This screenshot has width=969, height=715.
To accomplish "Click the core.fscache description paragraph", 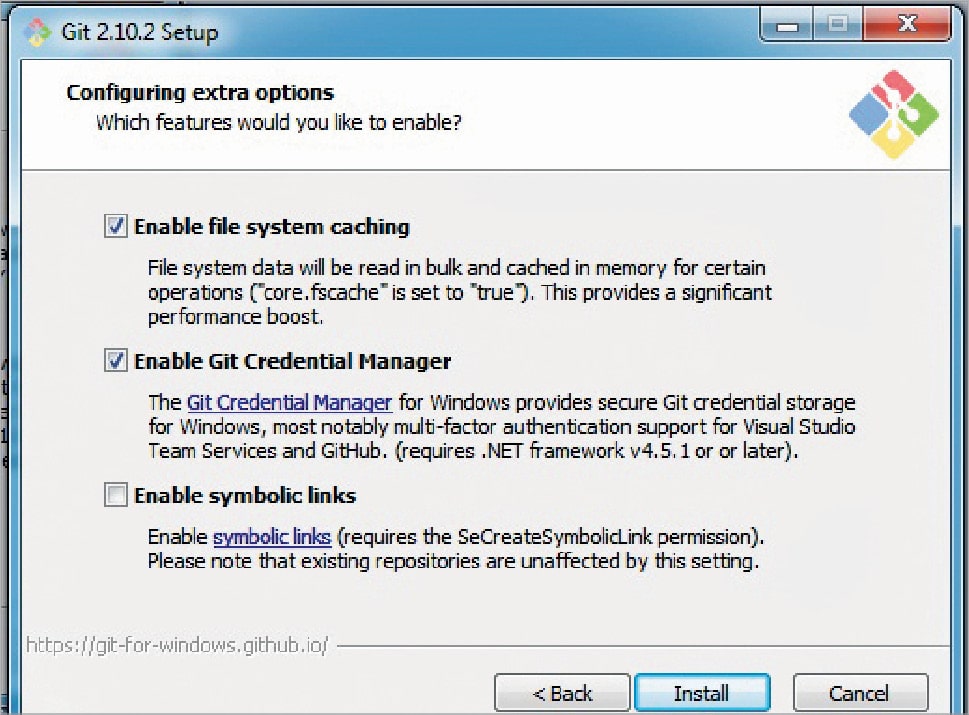I will pyautogui.click(x=460, y=293).
